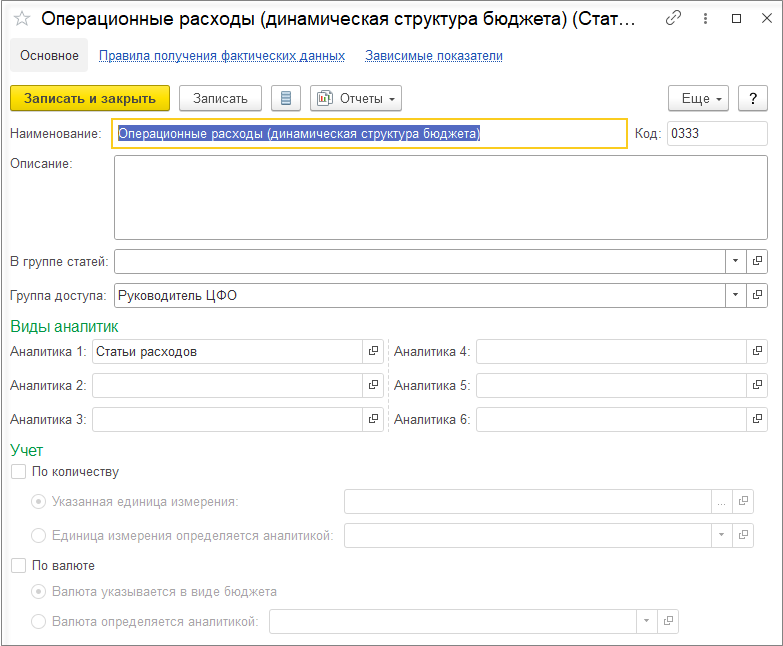The height and width of the screenshot is (646, 783).
Task: Click the list icon button next to Записать
Action: [x=286, y=98]
